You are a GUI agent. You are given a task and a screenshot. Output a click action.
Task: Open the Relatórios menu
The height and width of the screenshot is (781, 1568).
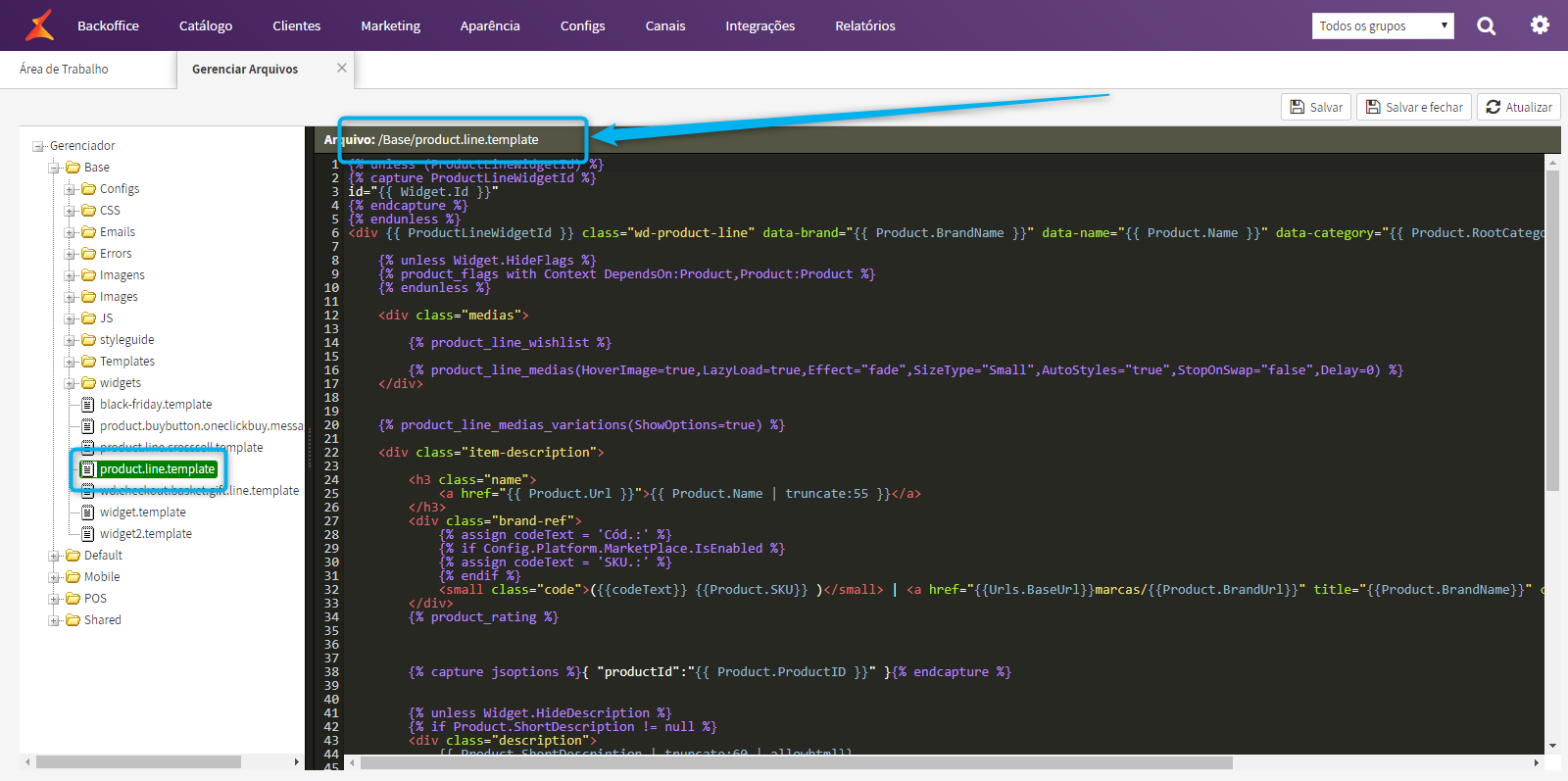(x=865, y=25)
